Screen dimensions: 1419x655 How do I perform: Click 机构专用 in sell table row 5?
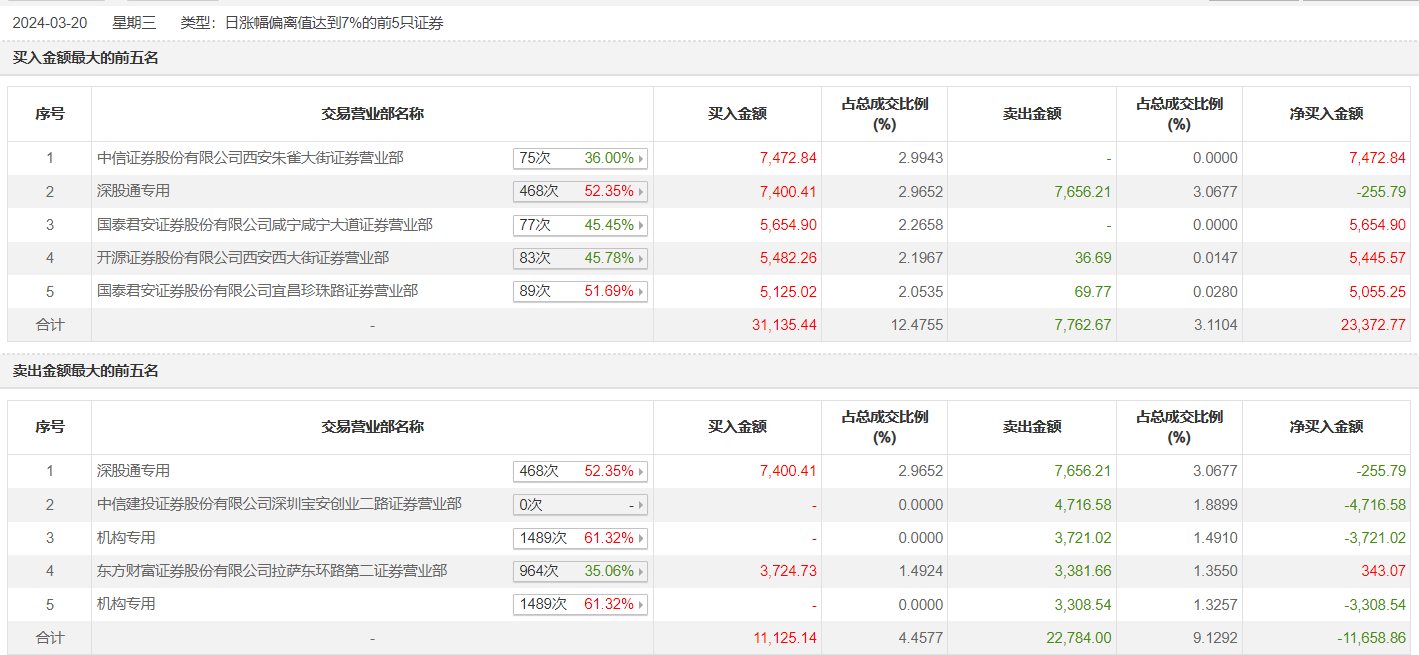[x=127, y=604]
